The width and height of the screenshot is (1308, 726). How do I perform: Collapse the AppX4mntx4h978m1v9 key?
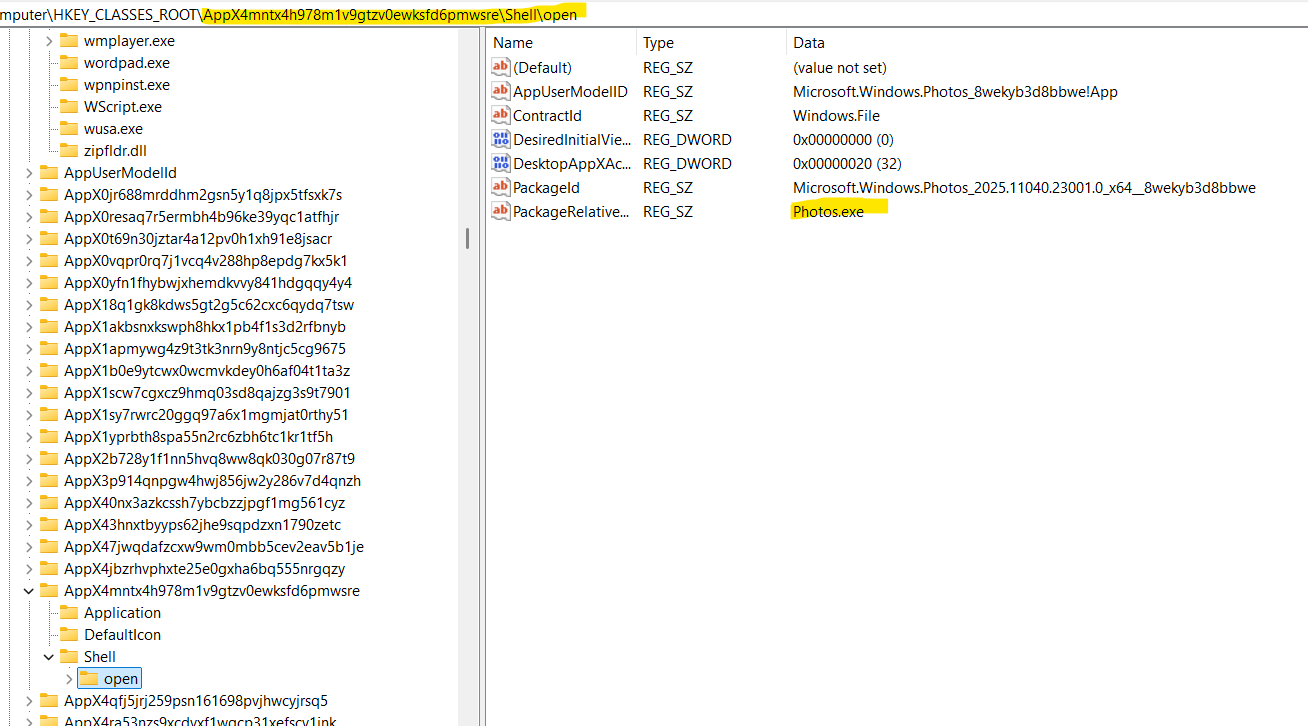coord(28,591)
